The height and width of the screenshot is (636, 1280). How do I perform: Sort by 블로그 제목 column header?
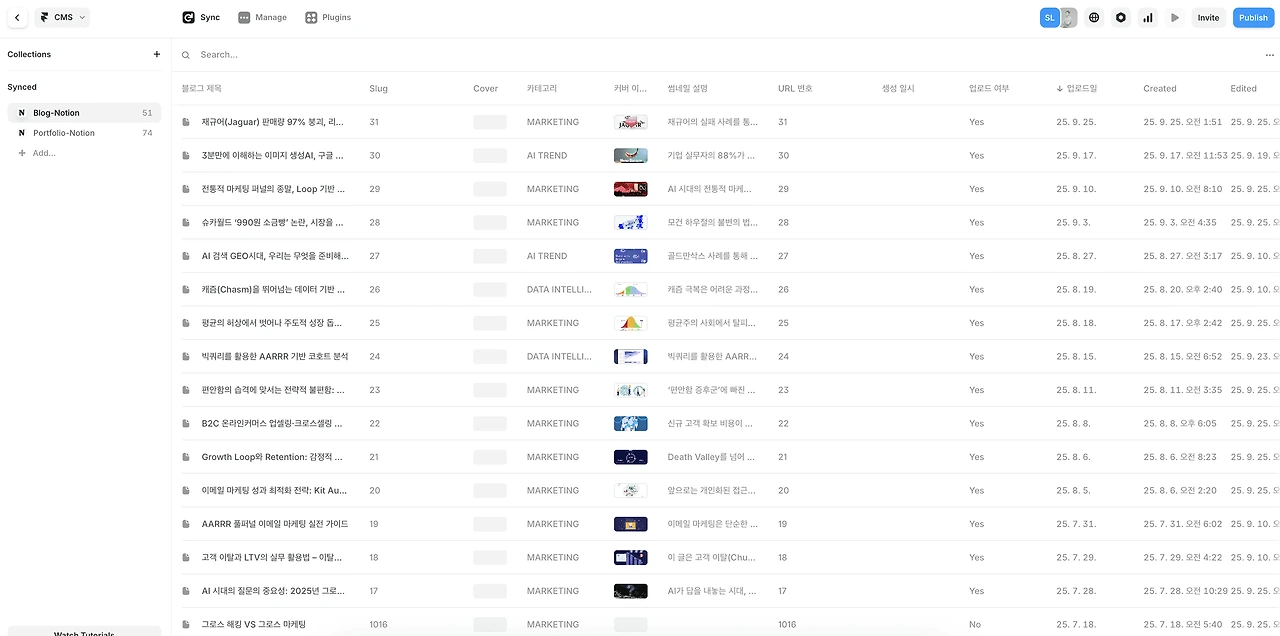(x=201, y=88)
